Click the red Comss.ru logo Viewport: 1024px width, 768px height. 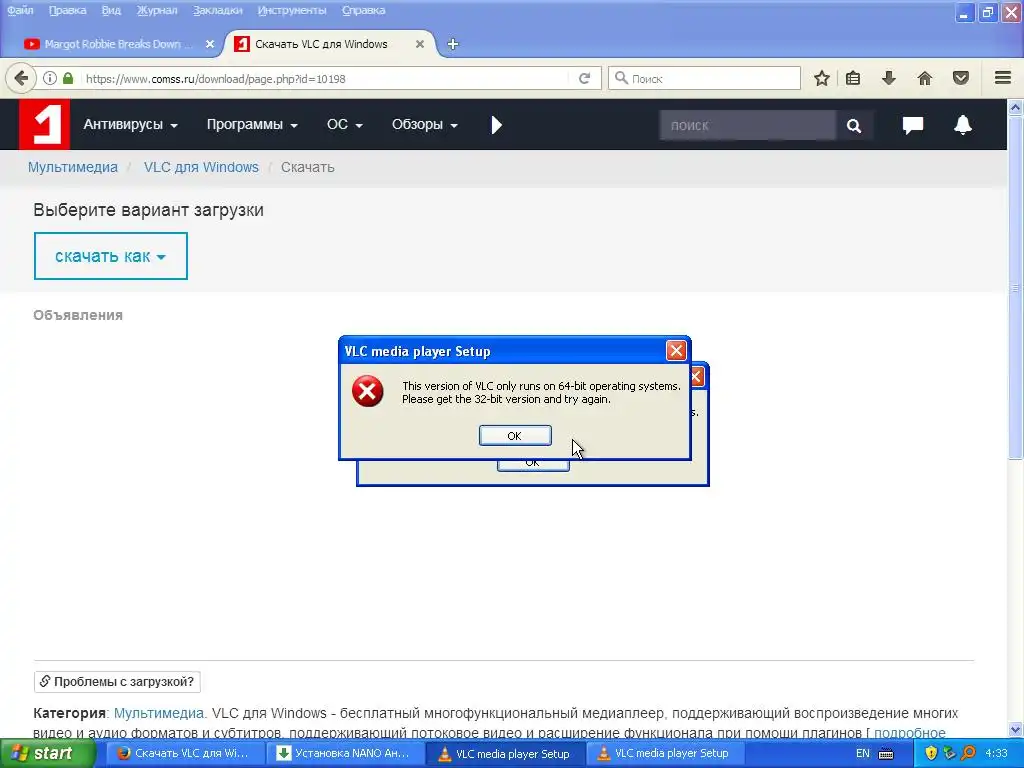coord(44,124)
